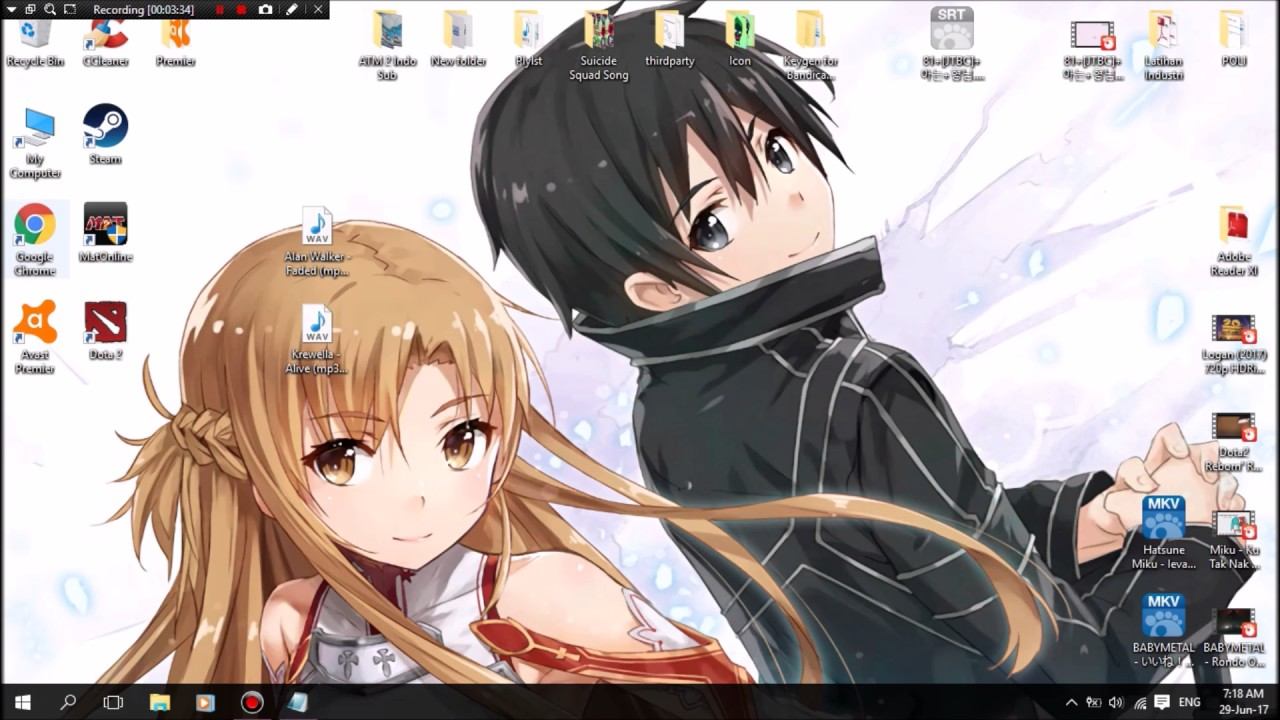The height and width of the screenshot is (720, 1280).
Task: Activate the pencil drawing tool
Action: pos(291,9)
